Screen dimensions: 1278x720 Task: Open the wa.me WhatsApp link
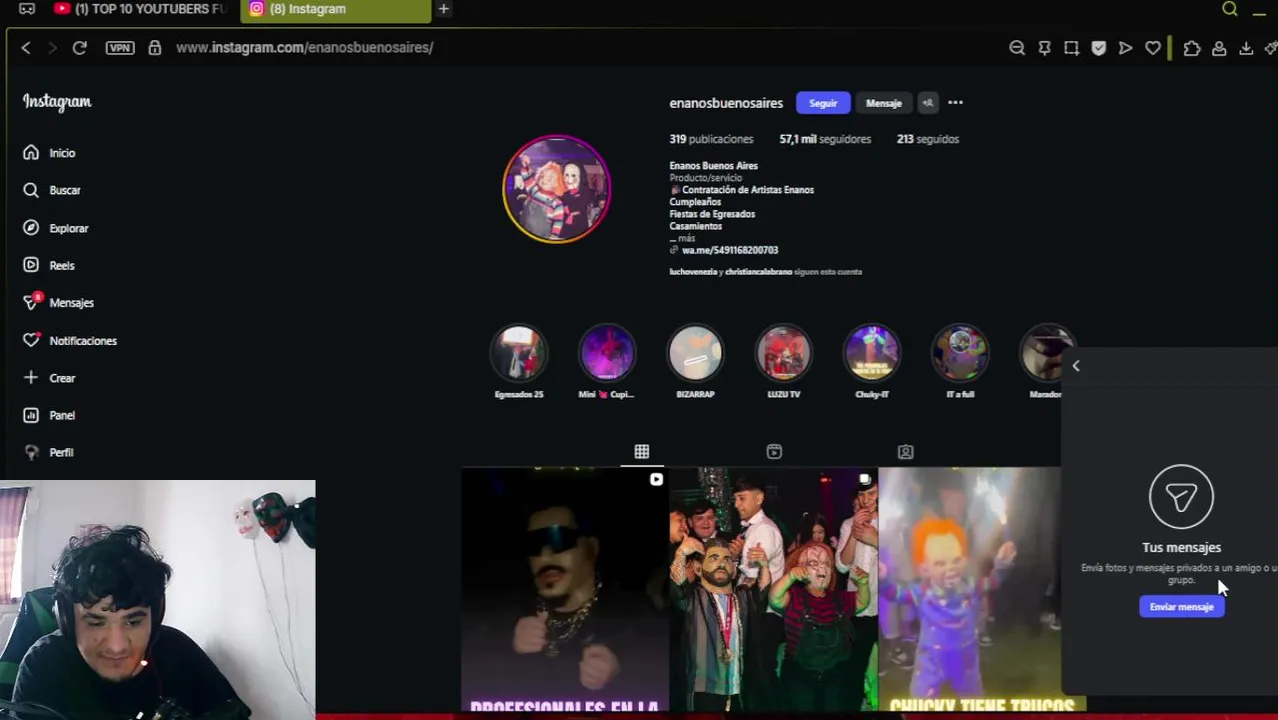click(x=729, y=250)
